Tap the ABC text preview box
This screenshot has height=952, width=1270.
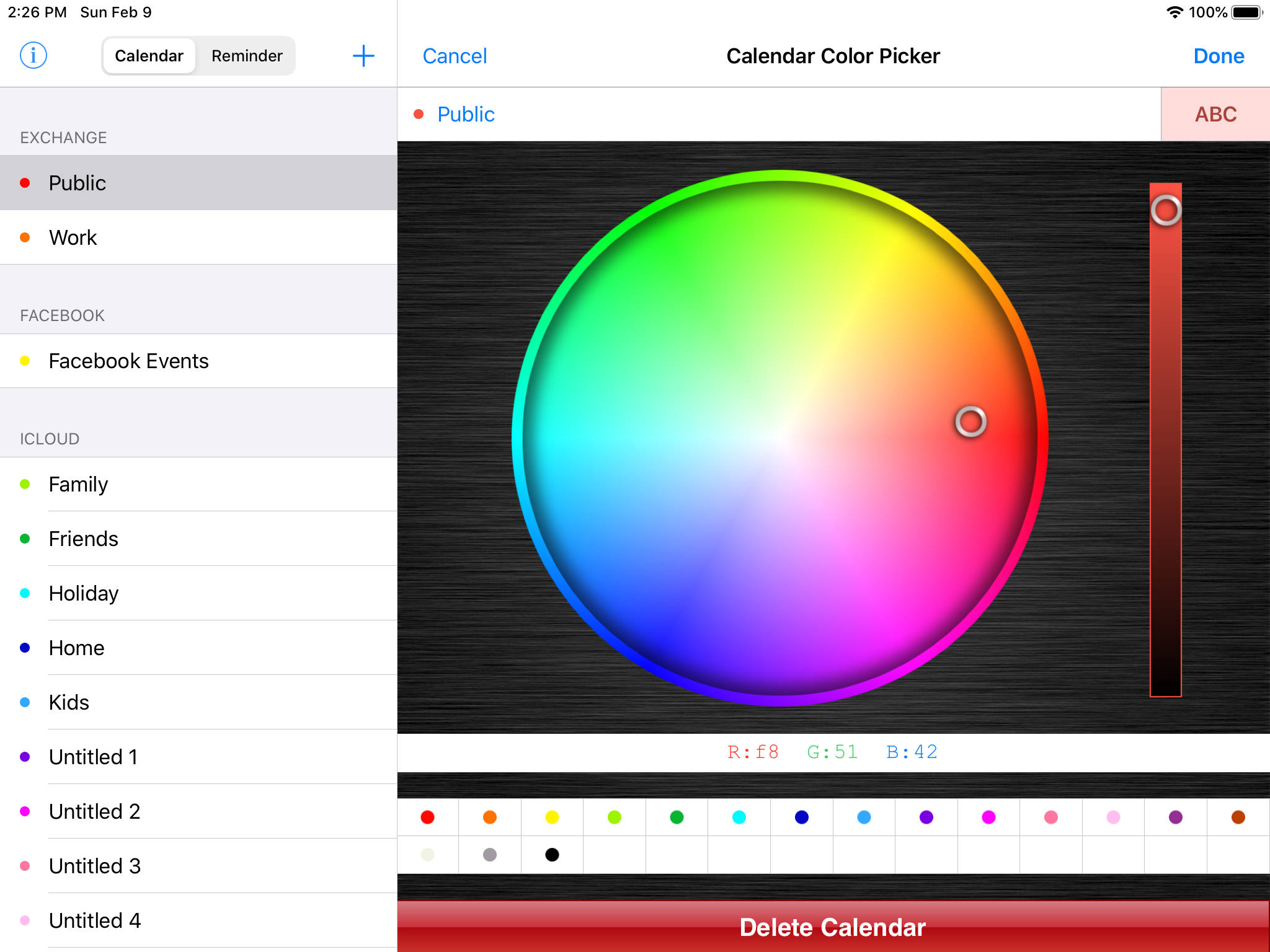click(x=1215, y=114)
